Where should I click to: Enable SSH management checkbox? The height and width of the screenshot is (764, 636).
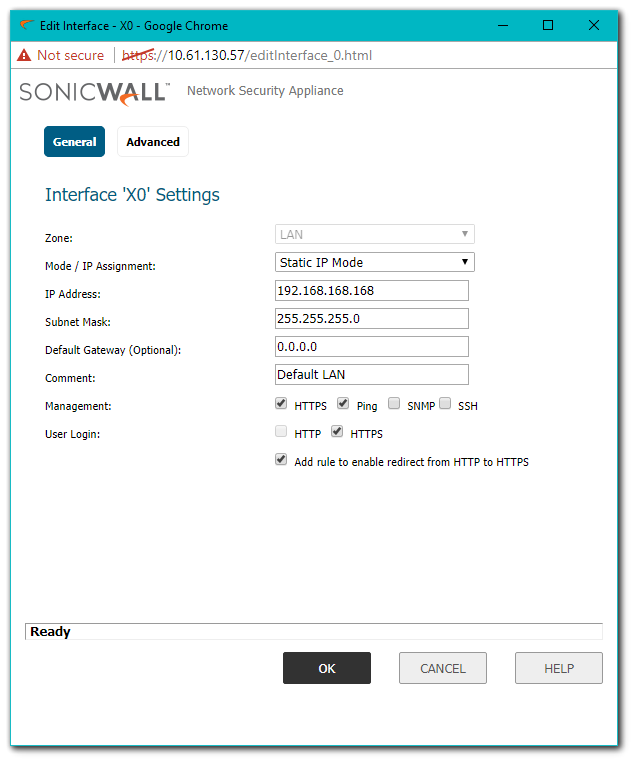click(x=445, y=405)
